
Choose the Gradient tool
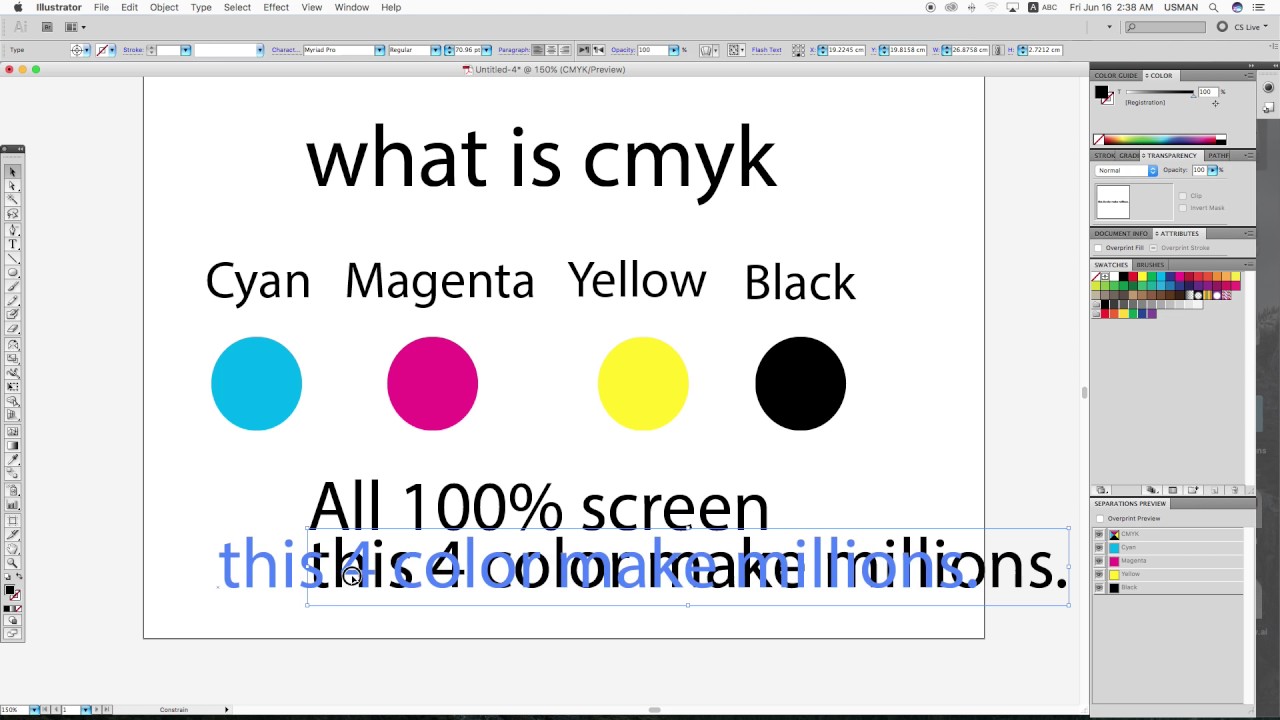[x=12, y=445]
